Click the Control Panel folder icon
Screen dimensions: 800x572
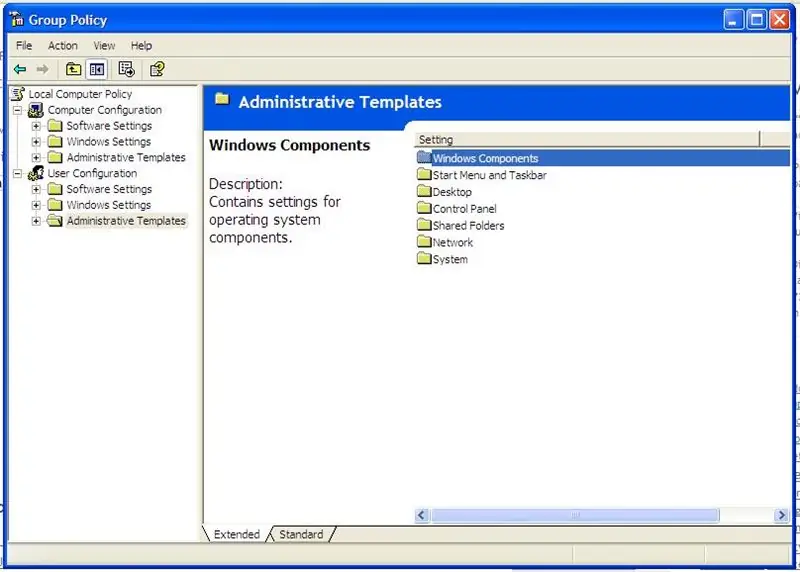[x=424, y=208]
